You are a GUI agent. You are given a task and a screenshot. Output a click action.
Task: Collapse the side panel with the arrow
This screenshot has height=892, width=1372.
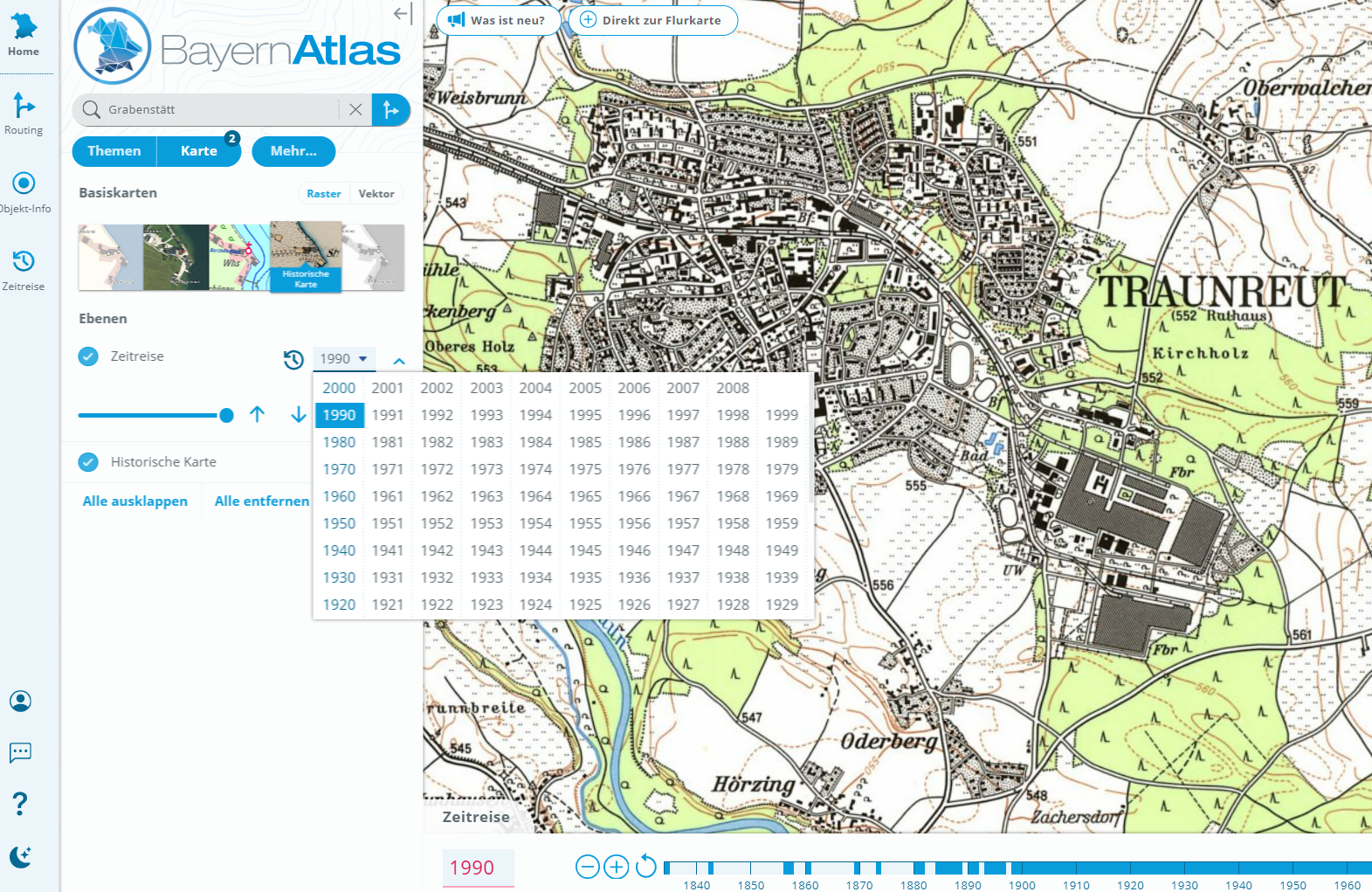403,13
